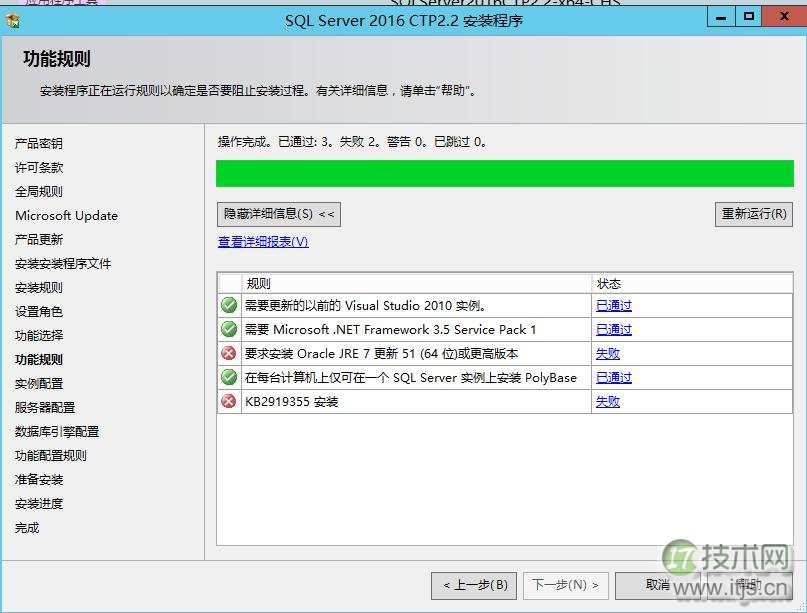
Task: Click rule text about SQL Server 实例上安装 PolyBase
Action: (x=411, y=378)
